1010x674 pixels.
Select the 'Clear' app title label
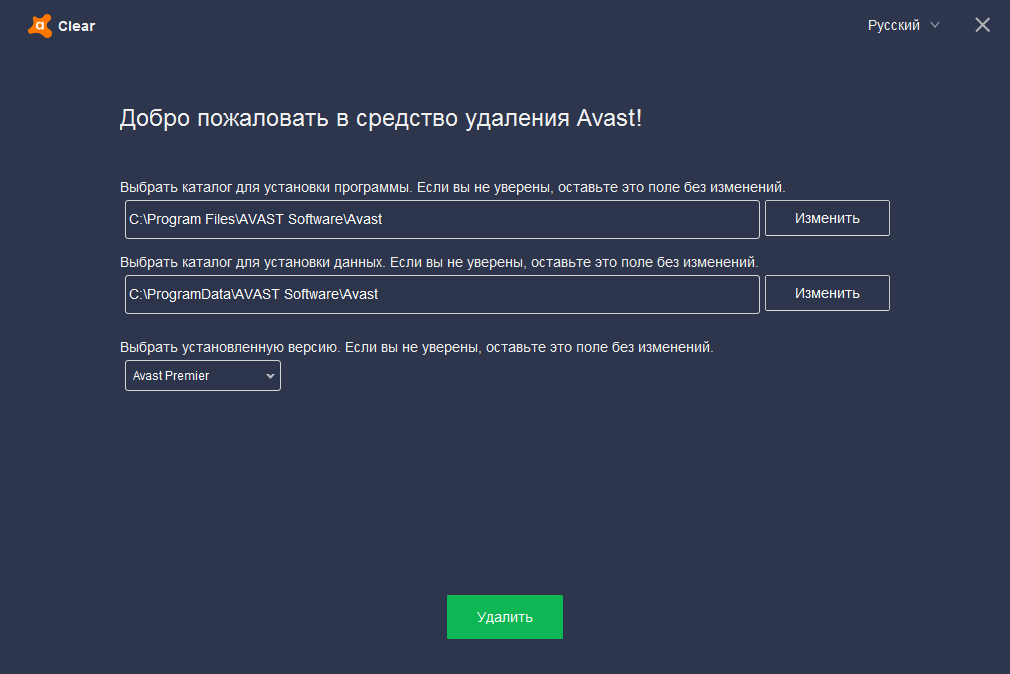(x=78, y=26)
